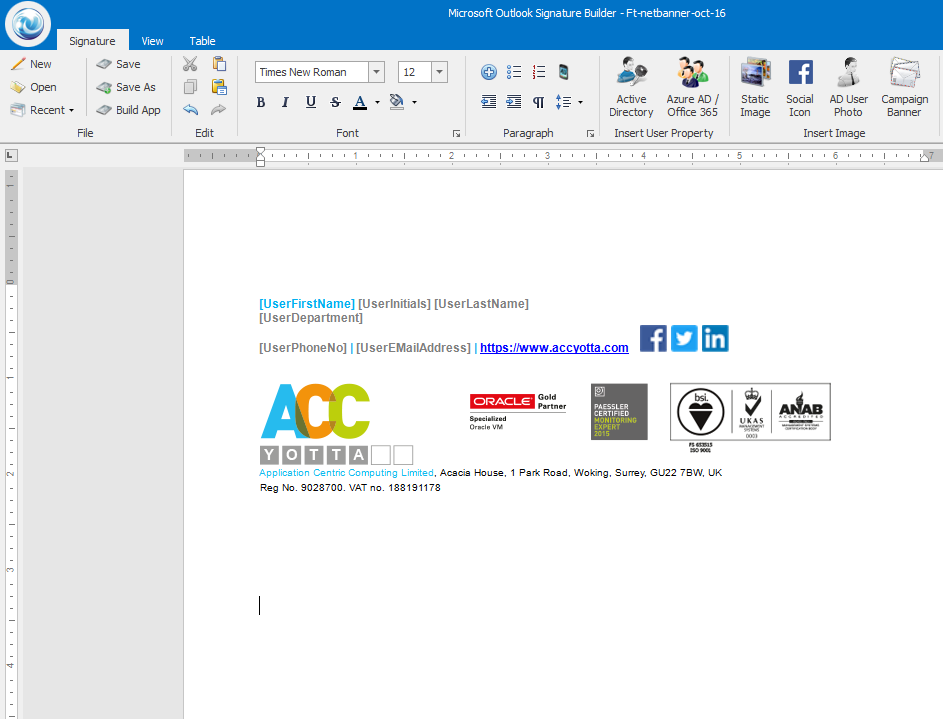
Task: Insert Active Directory user property
Action: click(x=631, y=87)
